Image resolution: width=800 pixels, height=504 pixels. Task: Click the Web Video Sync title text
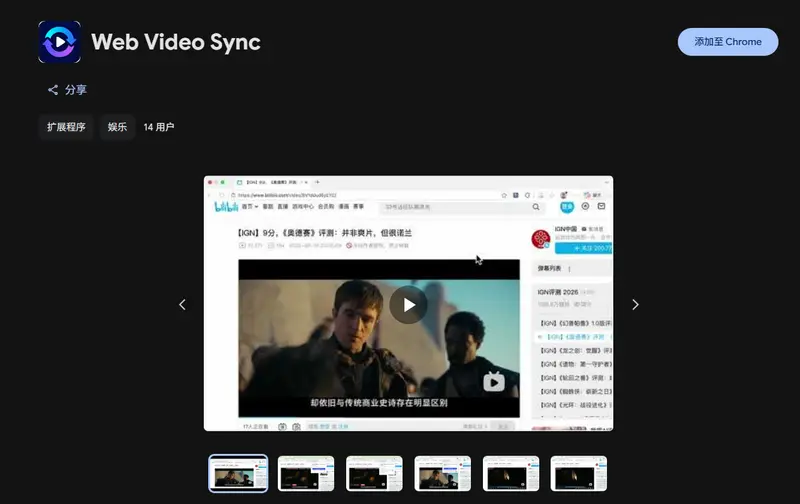coord(176,42)
